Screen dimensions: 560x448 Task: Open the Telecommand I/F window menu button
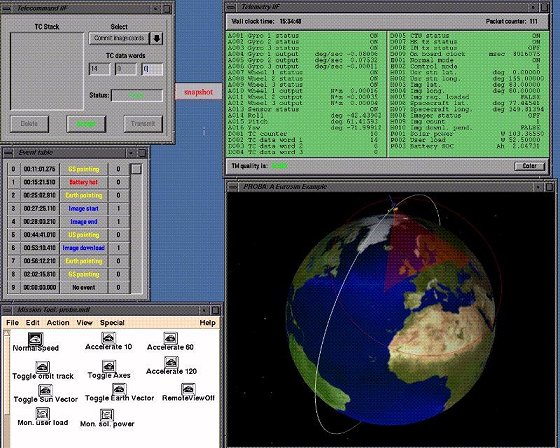tap(8, 9)
